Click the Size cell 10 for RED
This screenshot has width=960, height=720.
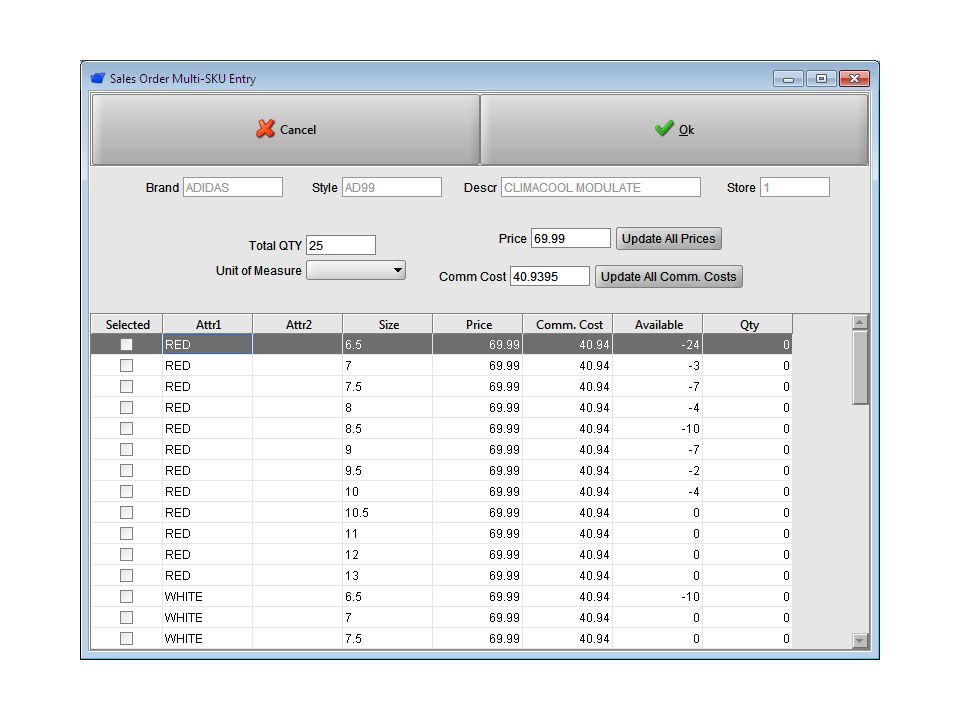tap(388, 492)
